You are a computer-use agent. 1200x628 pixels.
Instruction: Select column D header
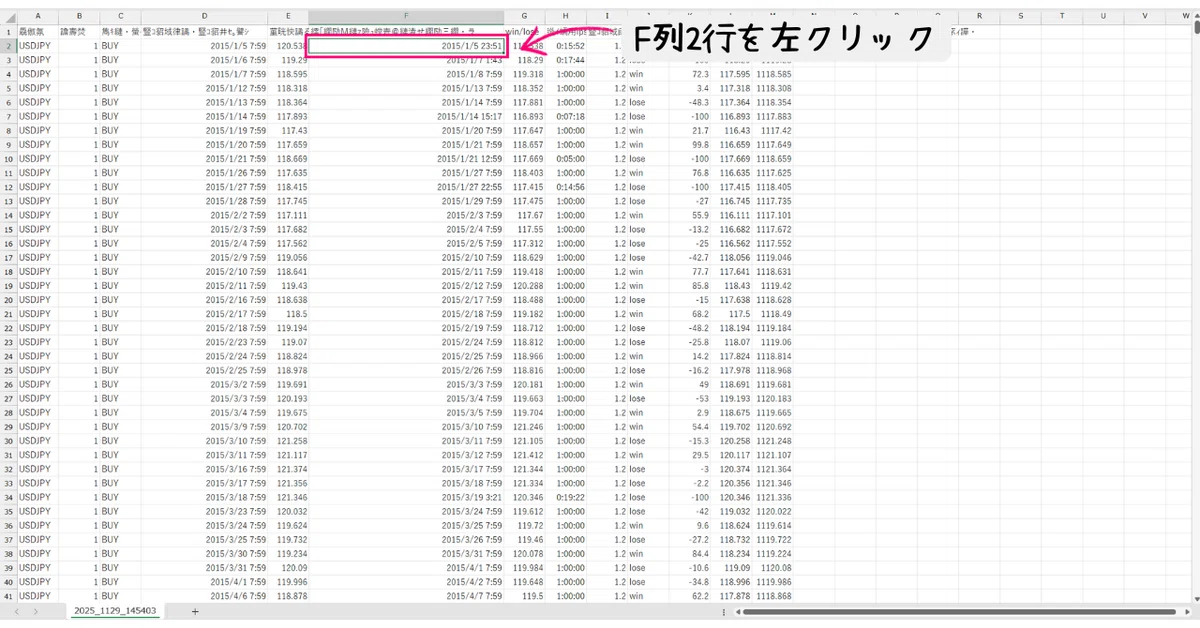(x=204, y=16)
